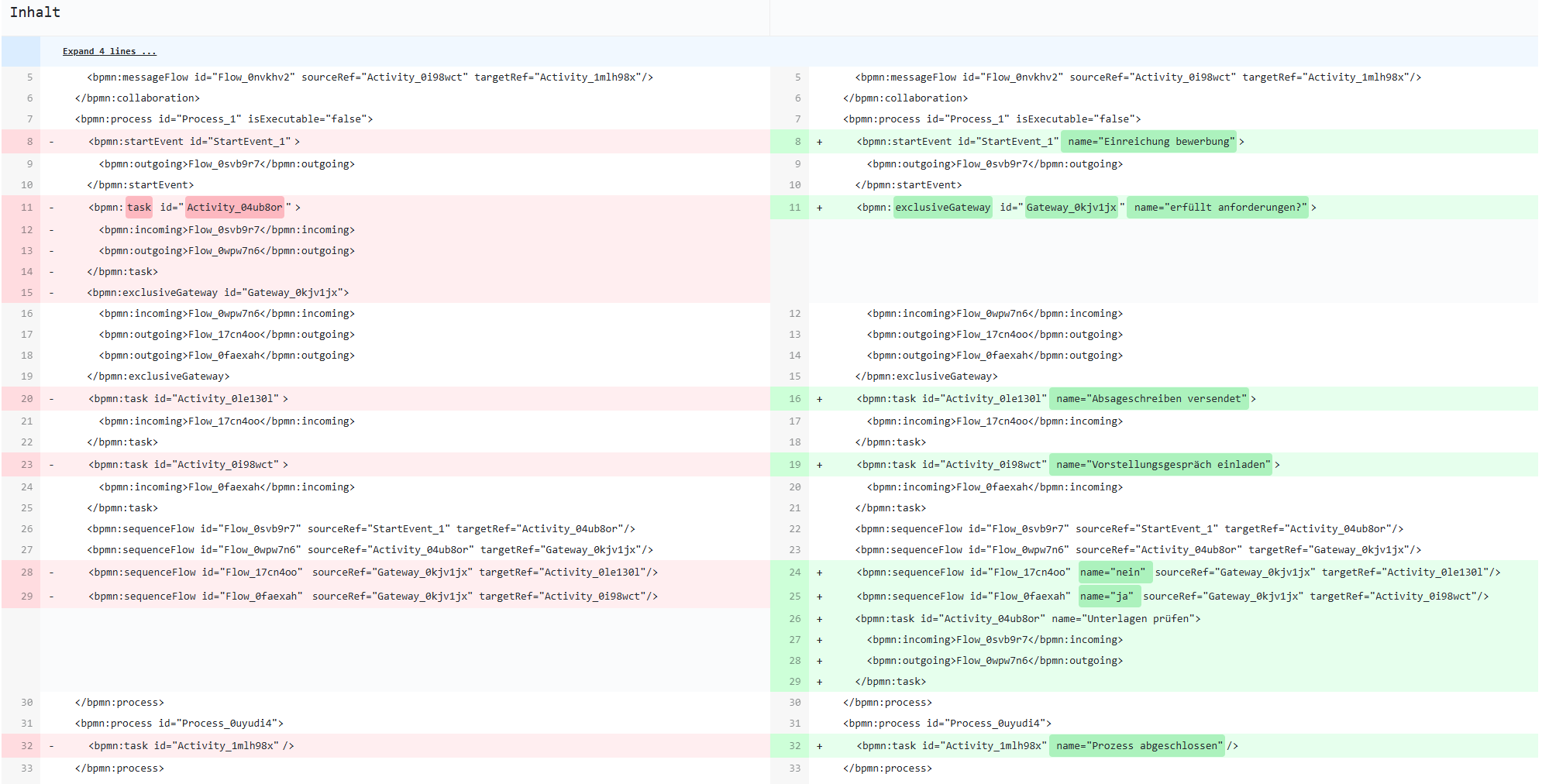Click the 'Expand 4 lines ...' link

click(x=109, y=51)
